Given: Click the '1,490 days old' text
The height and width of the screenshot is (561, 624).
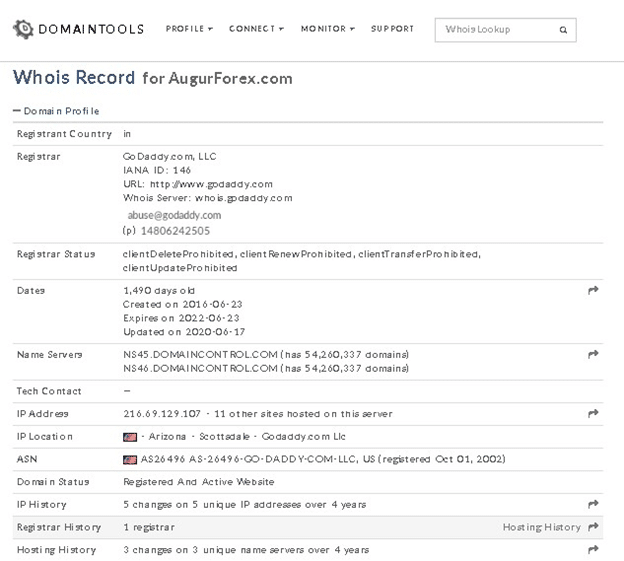Looking at the screenshot, I should tap(159, 291).
